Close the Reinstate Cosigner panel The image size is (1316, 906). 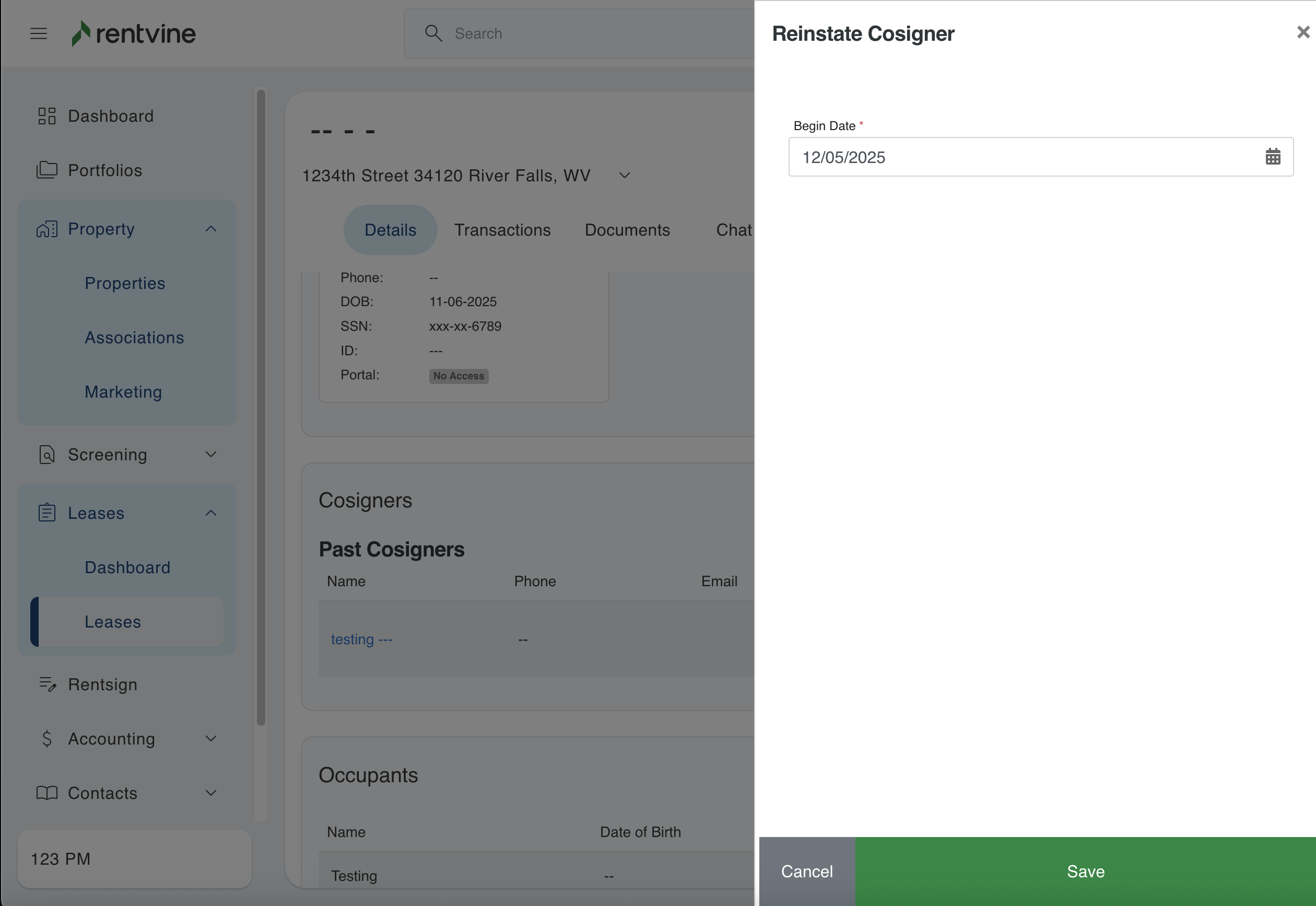1303,32
